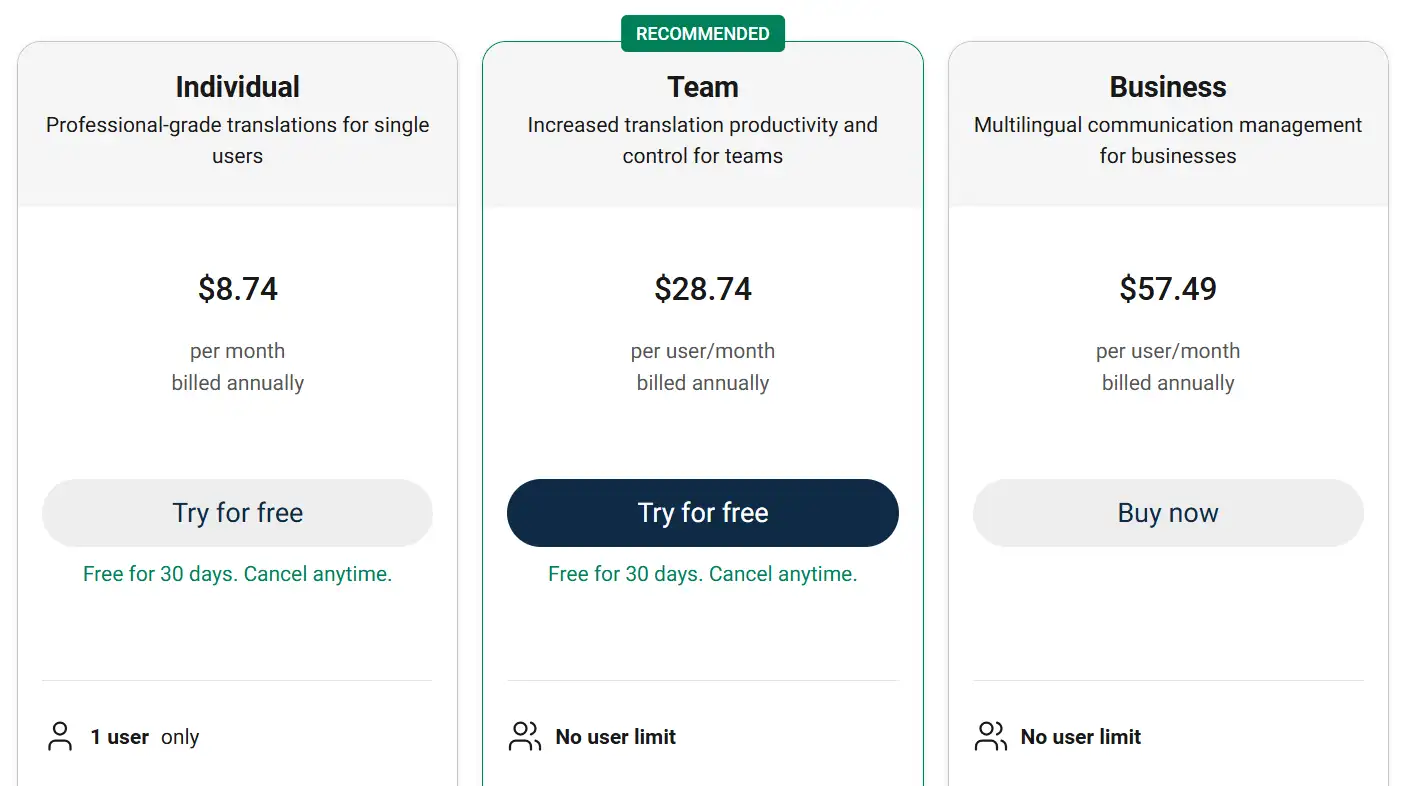Viewport: 1405px width, 786px height.
Task: Click Individual's Free for 30 days text
Action: 237,574
